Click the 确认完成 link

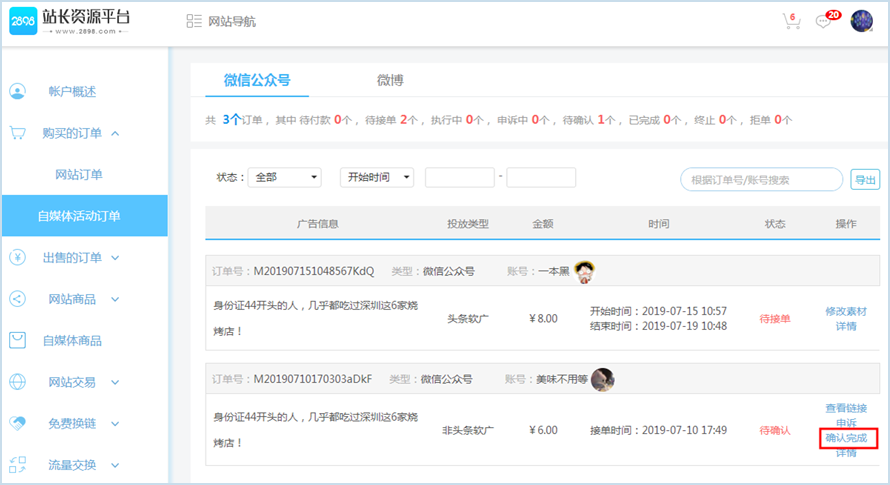click(x=846, y=438)
